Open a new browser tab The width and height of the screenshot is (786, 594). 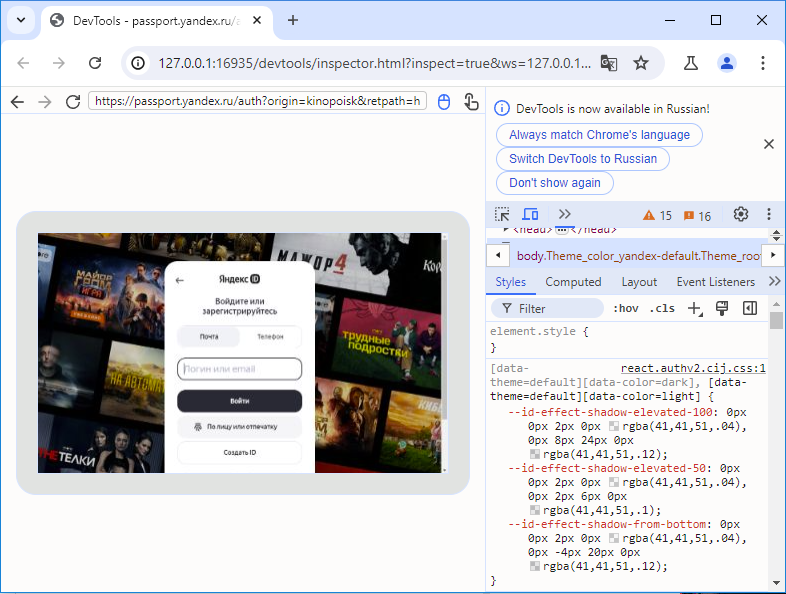(293, 20)
